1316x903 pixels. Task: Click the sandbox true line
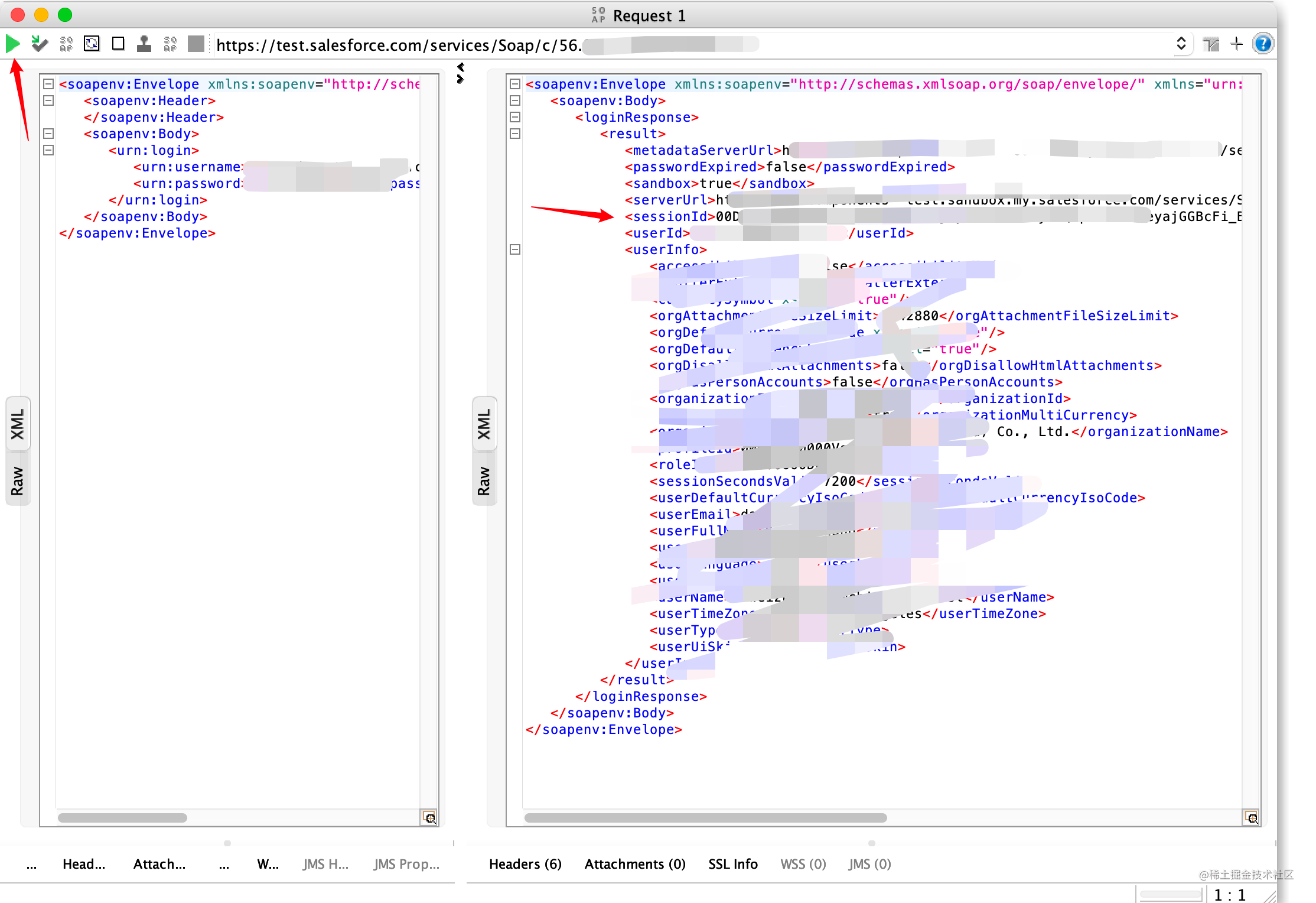click(x=719, y=184)
